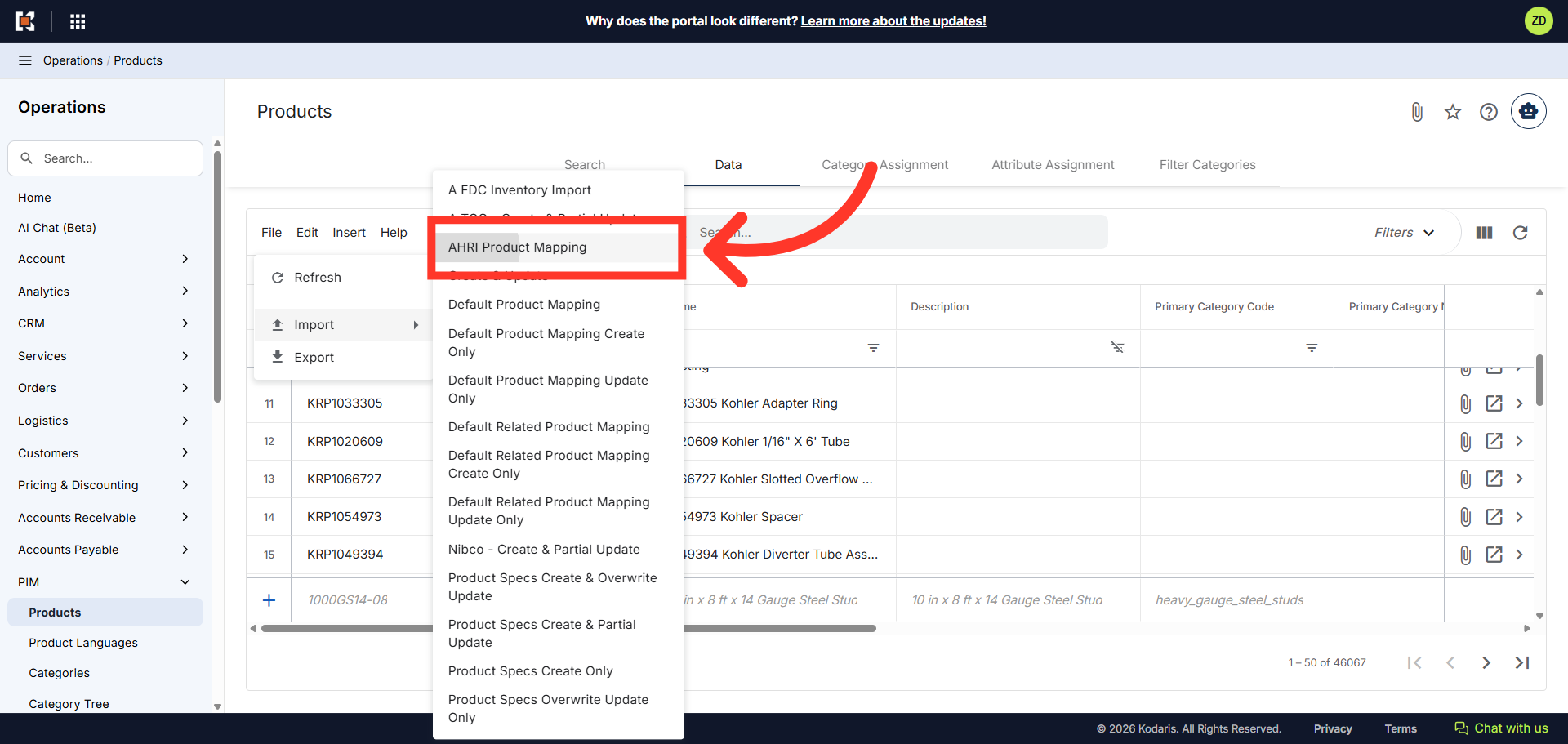Open the Terms footer link
The width and height of the screenshot is (1568, 744).
1401,729
